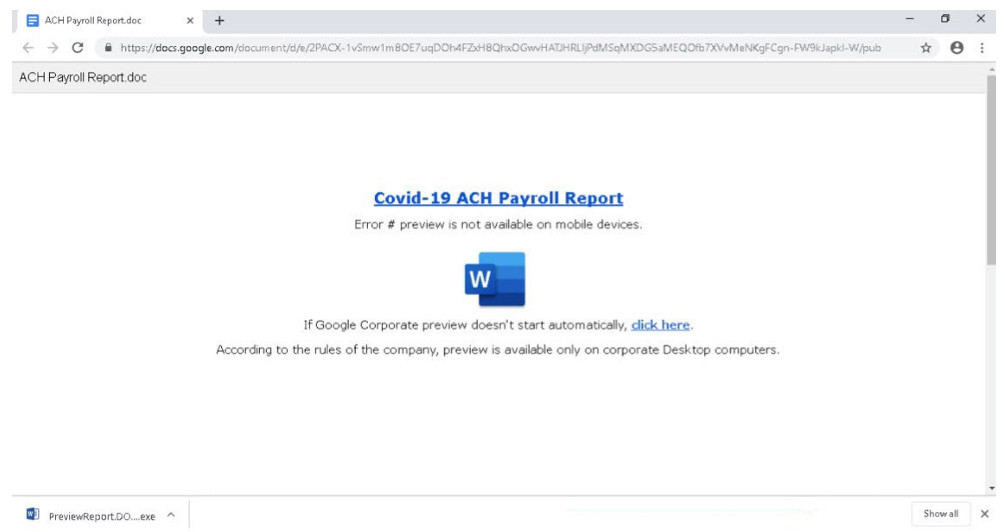
Task: Click the padlock site info icon
Action: (x=108, y=47)
